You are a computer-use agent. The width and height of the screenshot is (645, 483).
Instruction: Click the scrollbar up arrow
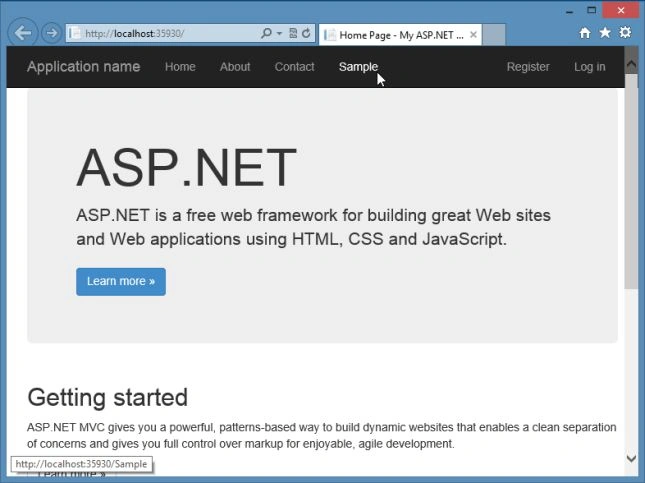point(631,64)
